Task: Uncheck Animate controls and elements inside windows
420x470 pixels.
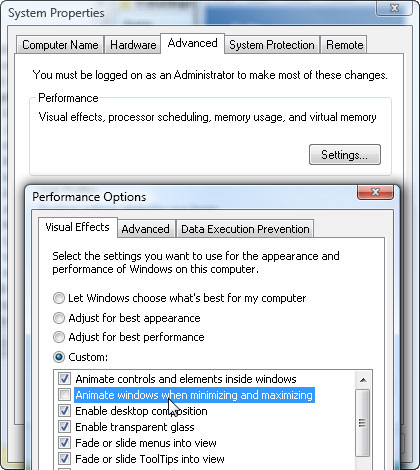Action: pos(64,379)
